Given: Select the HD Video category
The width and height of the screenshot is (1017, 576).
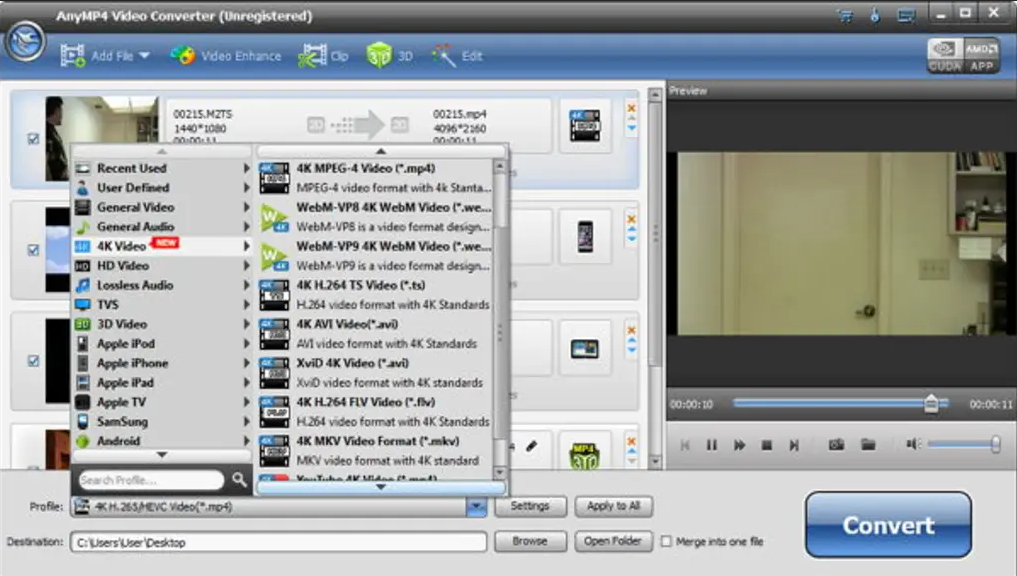Looking at the screenshot, I should click(162, 265).
